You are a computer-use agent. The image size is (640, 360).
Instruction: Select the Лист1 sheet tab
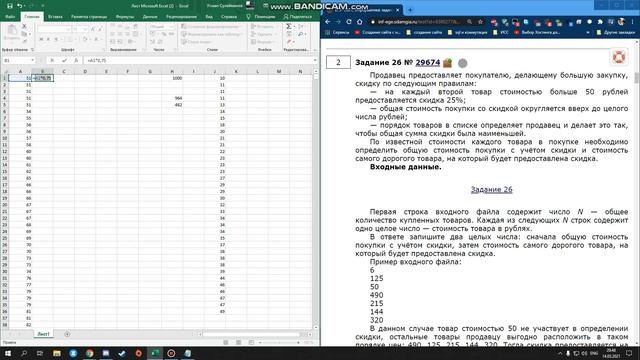(43, 334)
